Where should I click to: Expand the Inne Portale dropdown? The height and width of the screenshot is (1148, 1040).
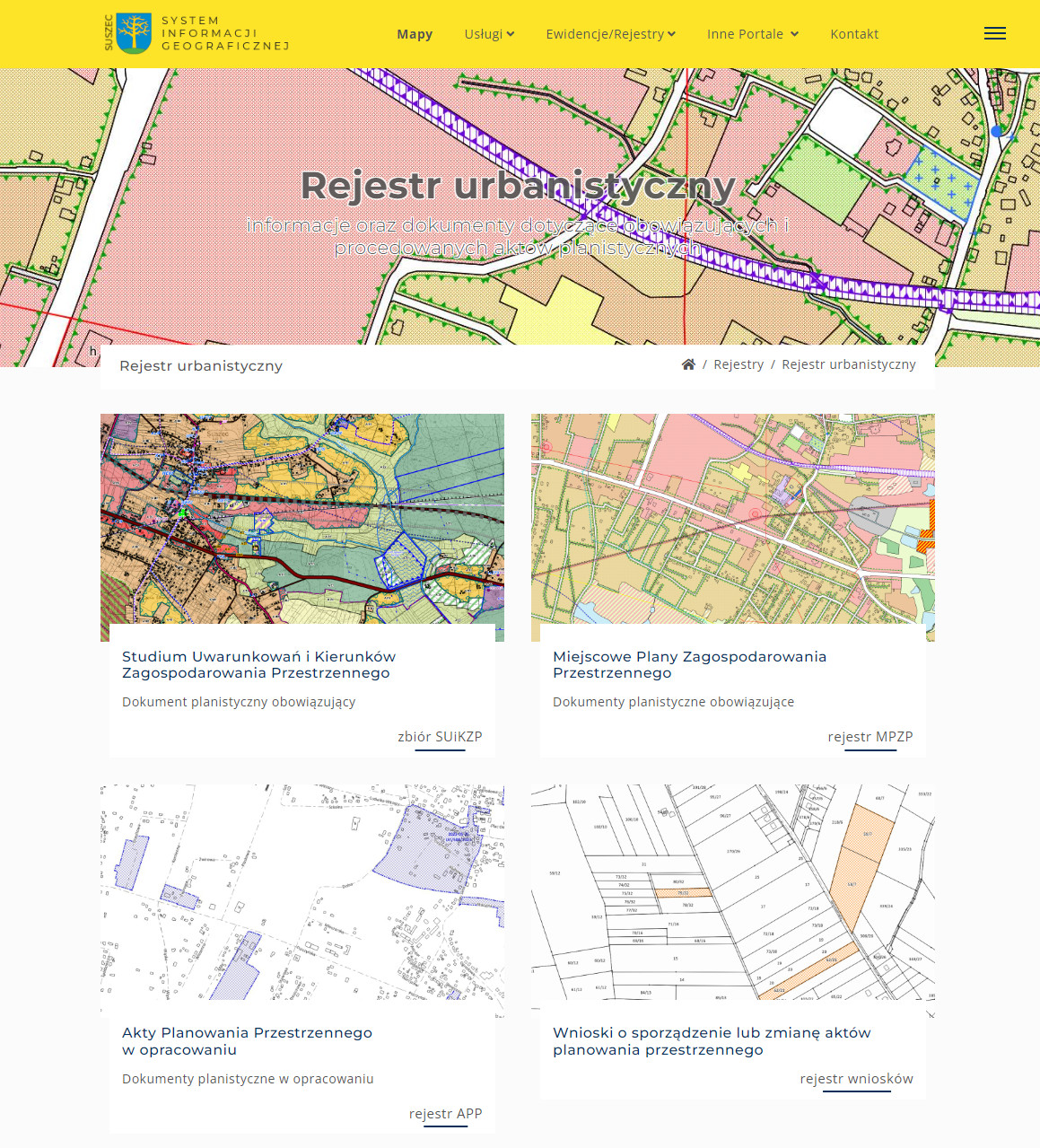(x=752, y=34)
